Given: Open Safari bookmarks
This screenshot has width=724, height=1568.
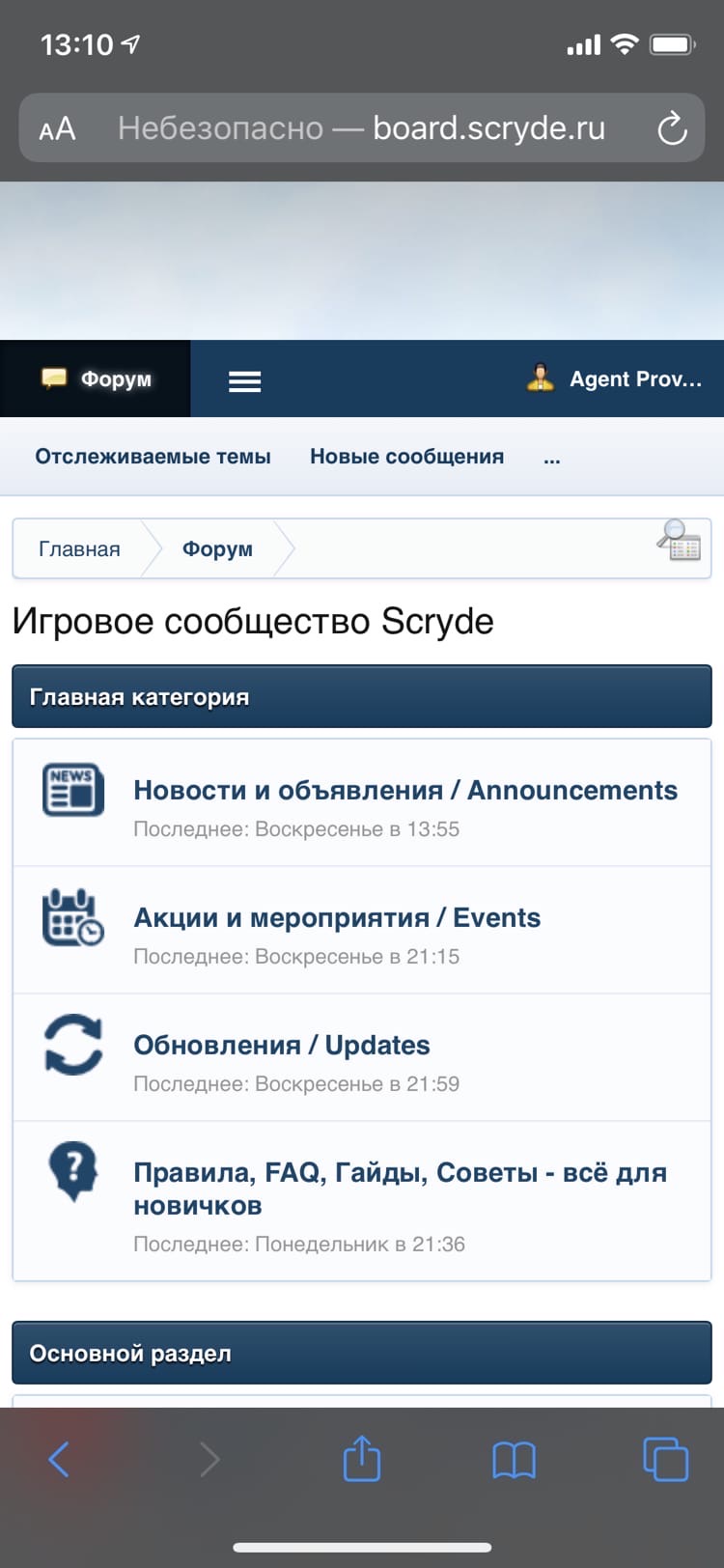Looking at the screenshot, I should (514, 1459).
